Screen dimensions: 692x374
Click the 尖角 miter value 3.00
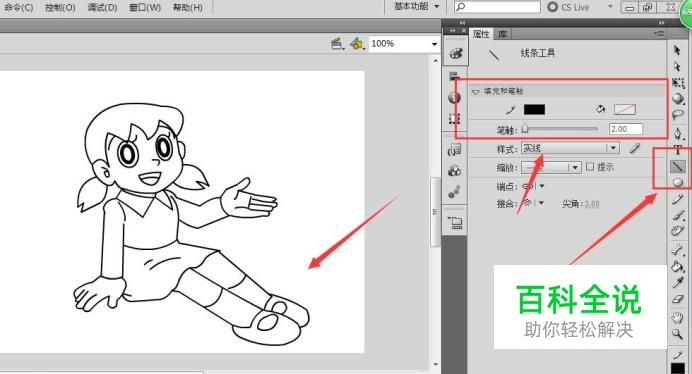pyautogui.click(x=592, y=204)
